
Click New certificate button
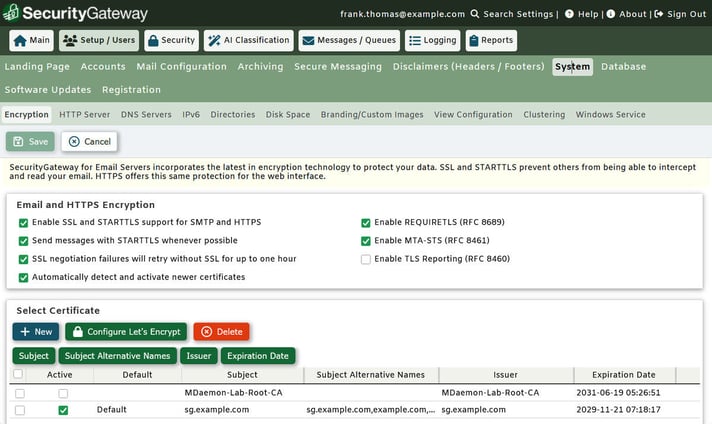pos(36,332)
